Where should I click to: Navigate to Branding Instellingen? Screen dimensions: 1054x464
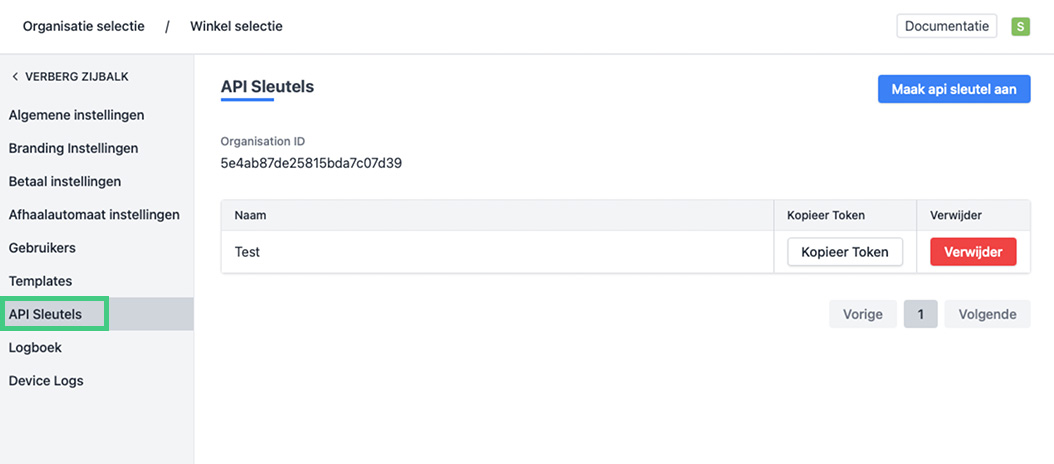point(73,148)
